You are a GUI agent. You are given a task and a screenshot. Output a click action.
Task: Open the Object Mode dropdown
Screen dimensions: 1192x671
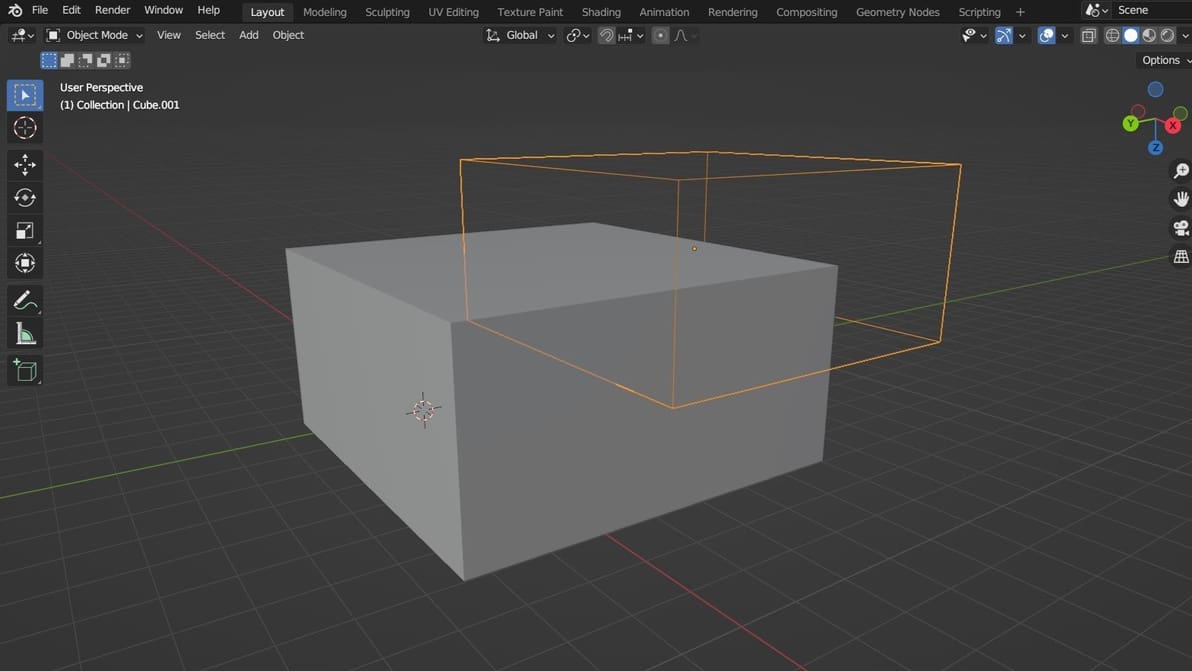coord(95,34)
